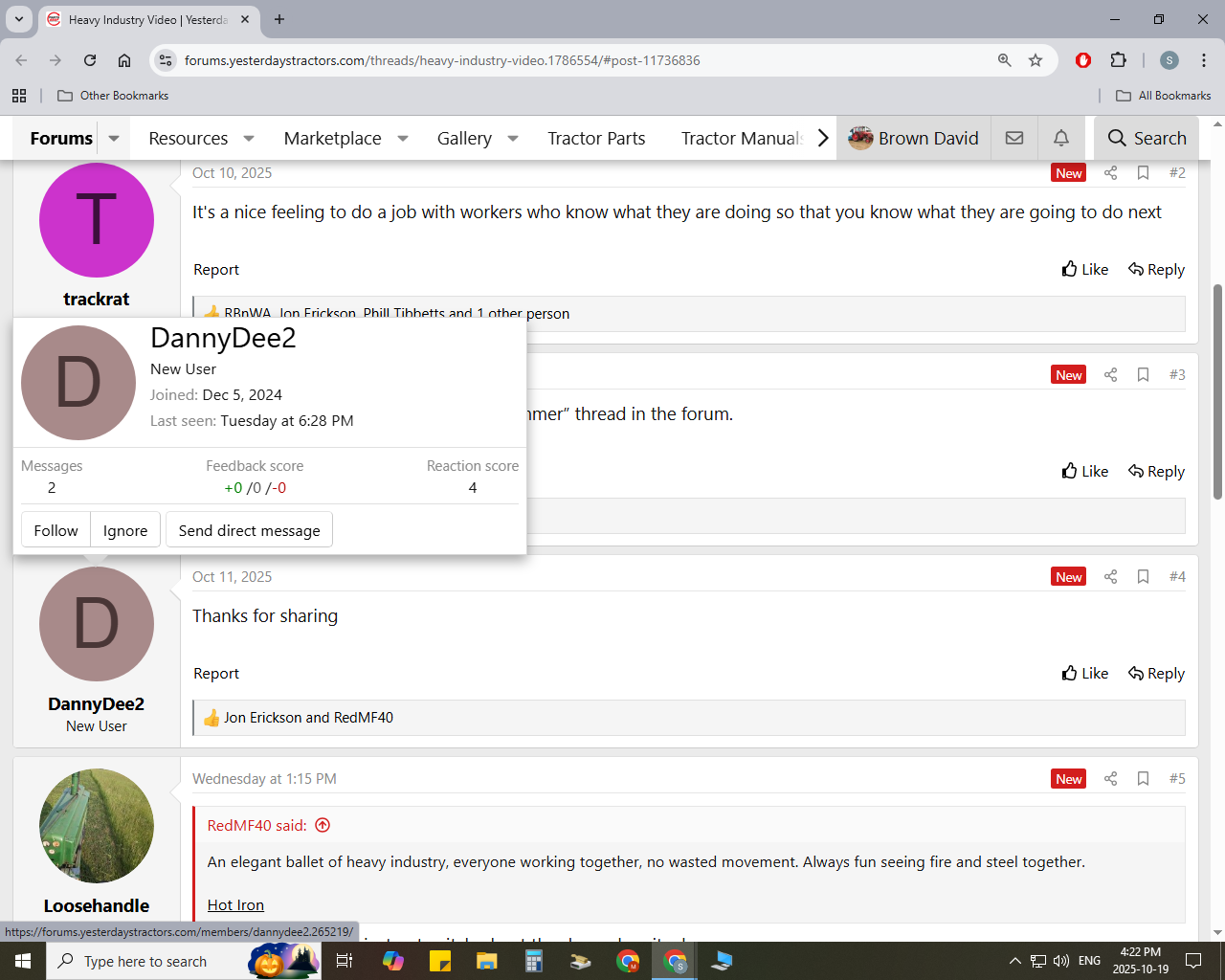The image size is (1225, 980).
Task: Open the Forums nav tab
Action: point(61,139)
